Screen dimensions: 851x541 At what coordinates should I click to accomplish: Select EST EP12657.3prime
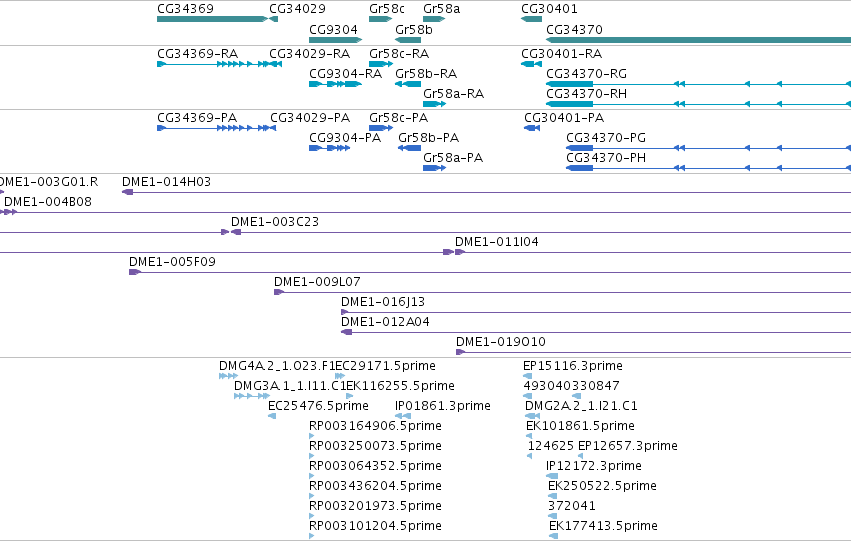(581, 456)
